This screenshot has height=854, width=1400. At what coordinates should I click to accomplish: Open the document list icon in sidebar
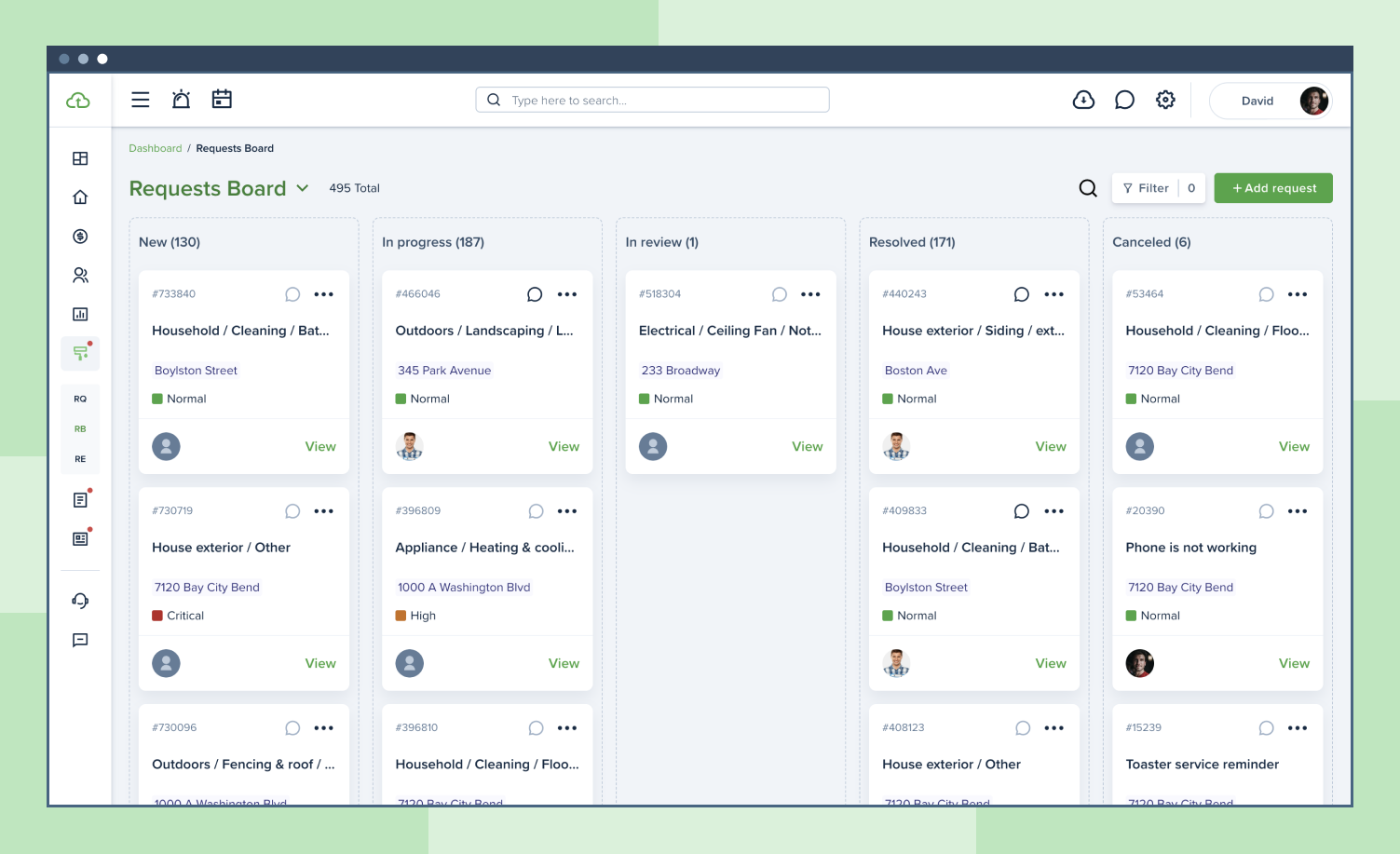[80, 500]
